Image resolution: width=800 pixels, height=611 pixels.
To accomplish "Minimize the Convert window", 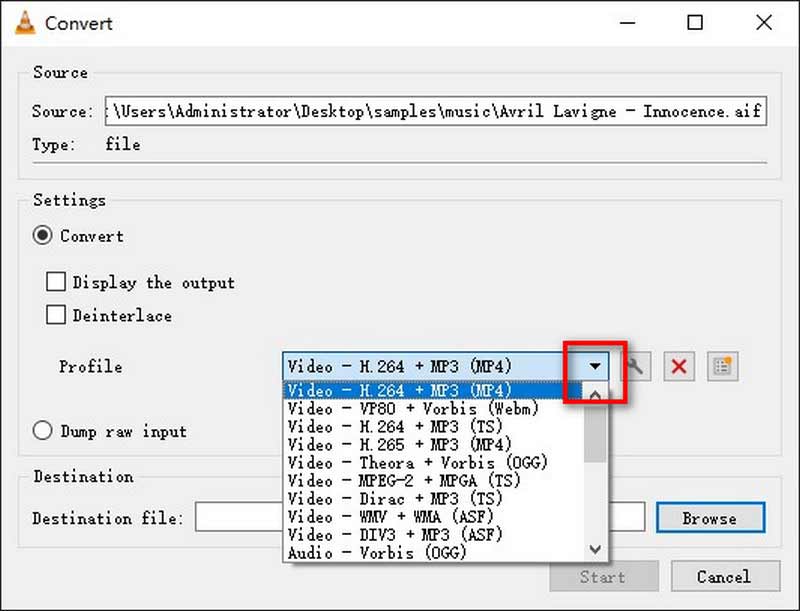I will click(628, 22).
